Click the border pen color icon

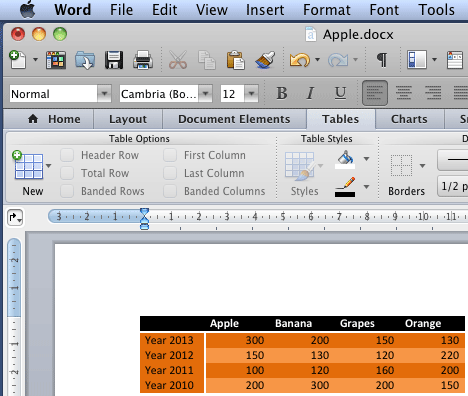pyautogui.click(x=345, y=187)
